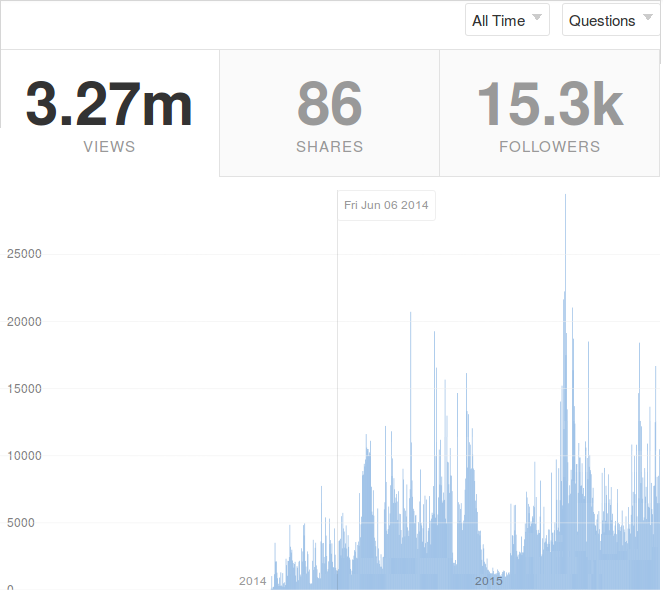
Task: Click the 2014 x-axis label
Action: tap(253, 581)
